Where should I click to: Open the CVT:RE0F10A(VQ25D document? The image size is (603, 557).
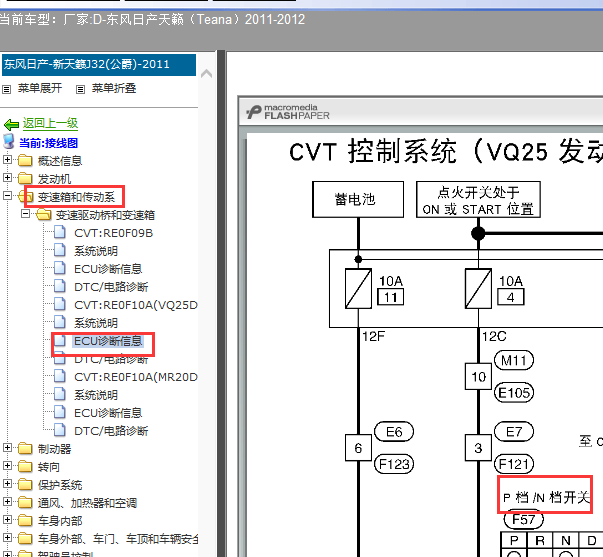136,305
